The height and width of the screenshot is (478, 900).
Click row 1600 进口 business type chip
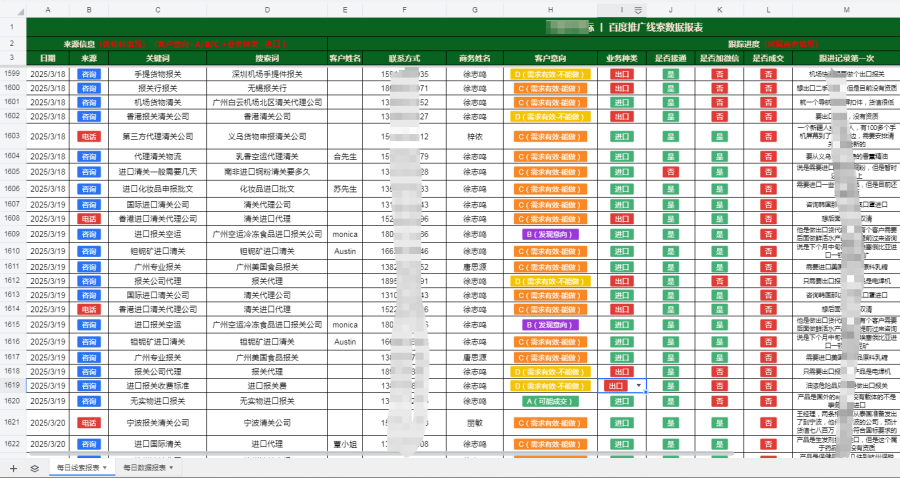tap(622, 88)
